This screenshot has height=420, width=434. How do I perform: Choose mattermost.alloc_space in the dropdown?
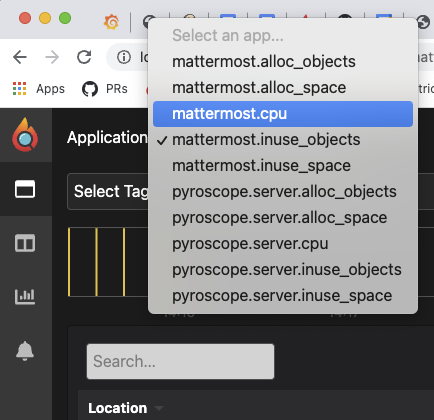coord(283,88)
